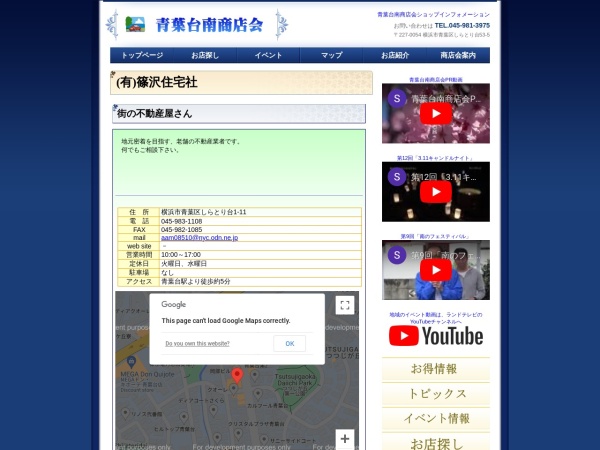Image resolution: width=600 pixels, height=450 pixels.
Task: Open the sidebar お店探し button below イベント情報
Action: pos(435,442)
